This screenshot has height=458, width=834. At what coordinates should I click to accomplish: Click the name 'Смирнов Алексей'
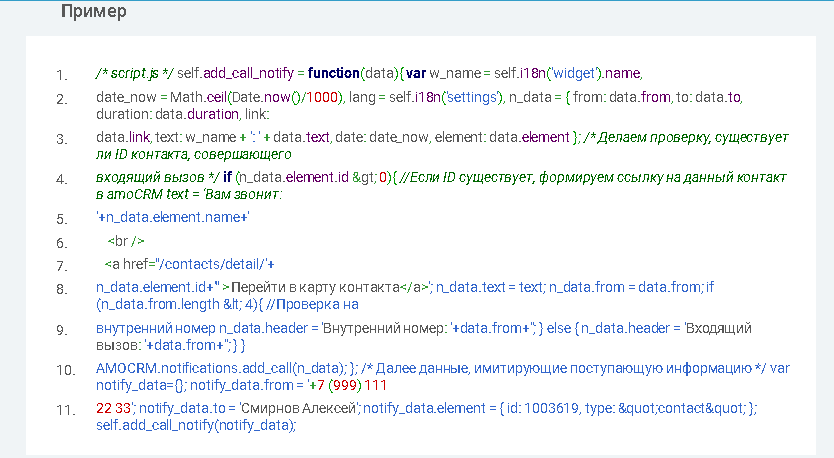(x=299, y=408)
